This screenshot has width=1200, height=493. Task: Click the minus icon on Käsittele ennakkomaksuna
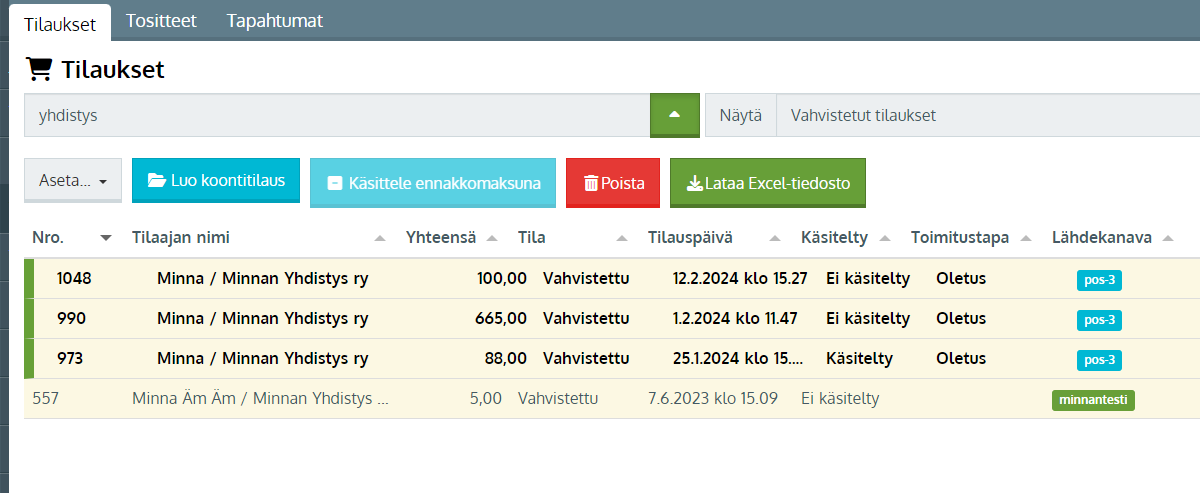pyautogui.click(x=335, y=183)
